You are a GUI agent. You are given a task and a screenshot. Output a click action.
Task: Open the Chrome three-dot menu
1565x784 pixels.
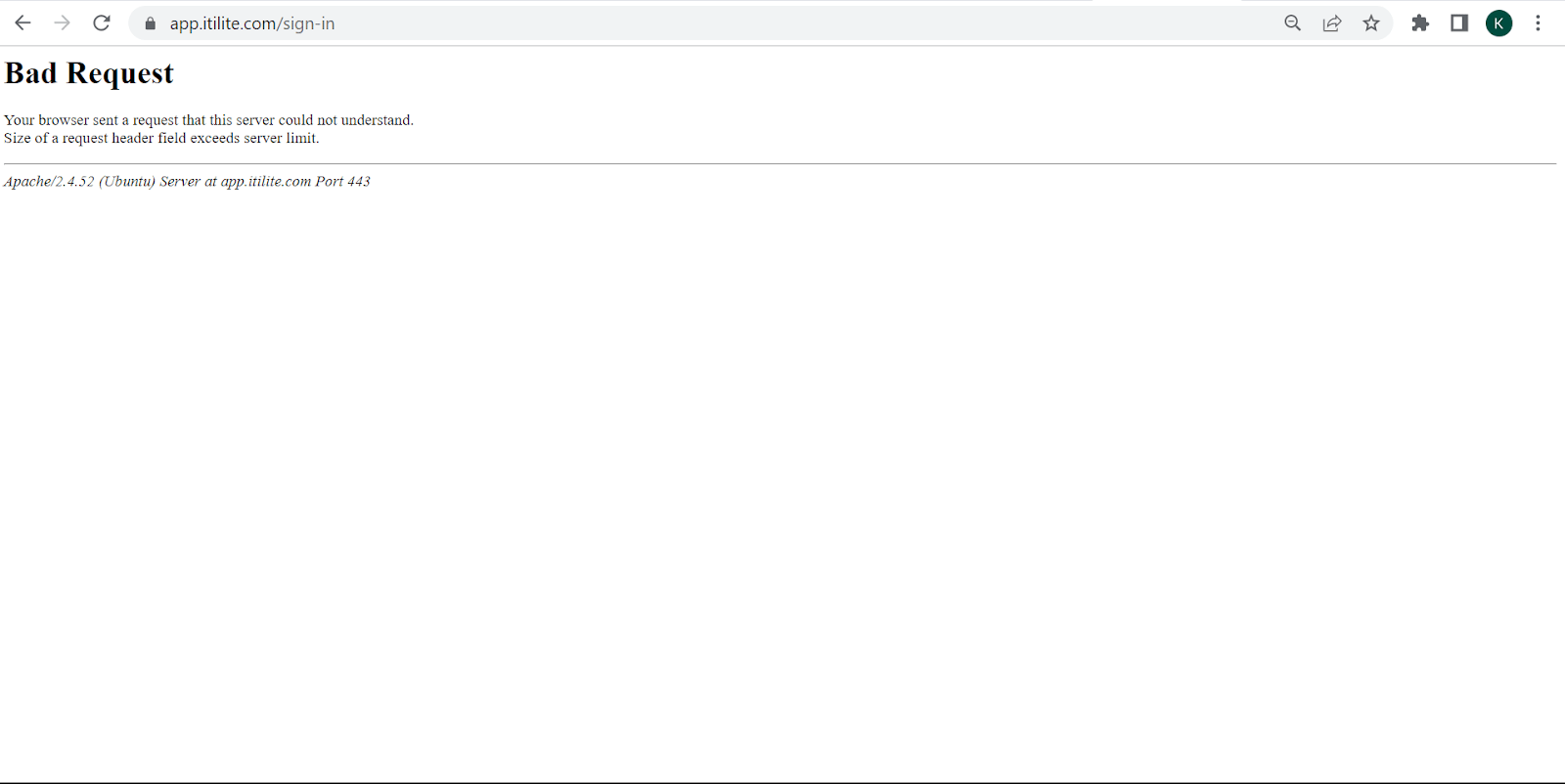(1538, 23)
